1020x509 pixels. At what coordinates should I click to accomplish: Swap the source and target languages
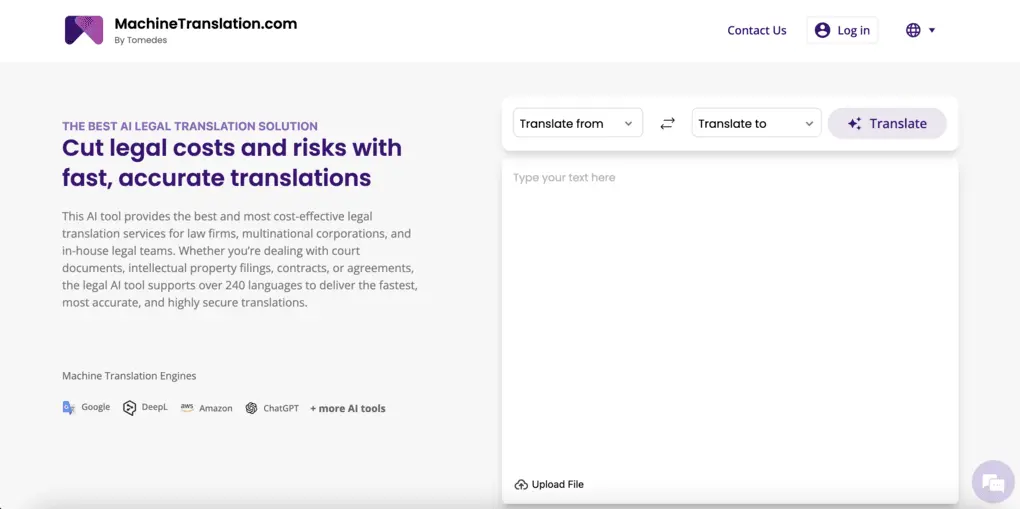(x=667, y=124)
